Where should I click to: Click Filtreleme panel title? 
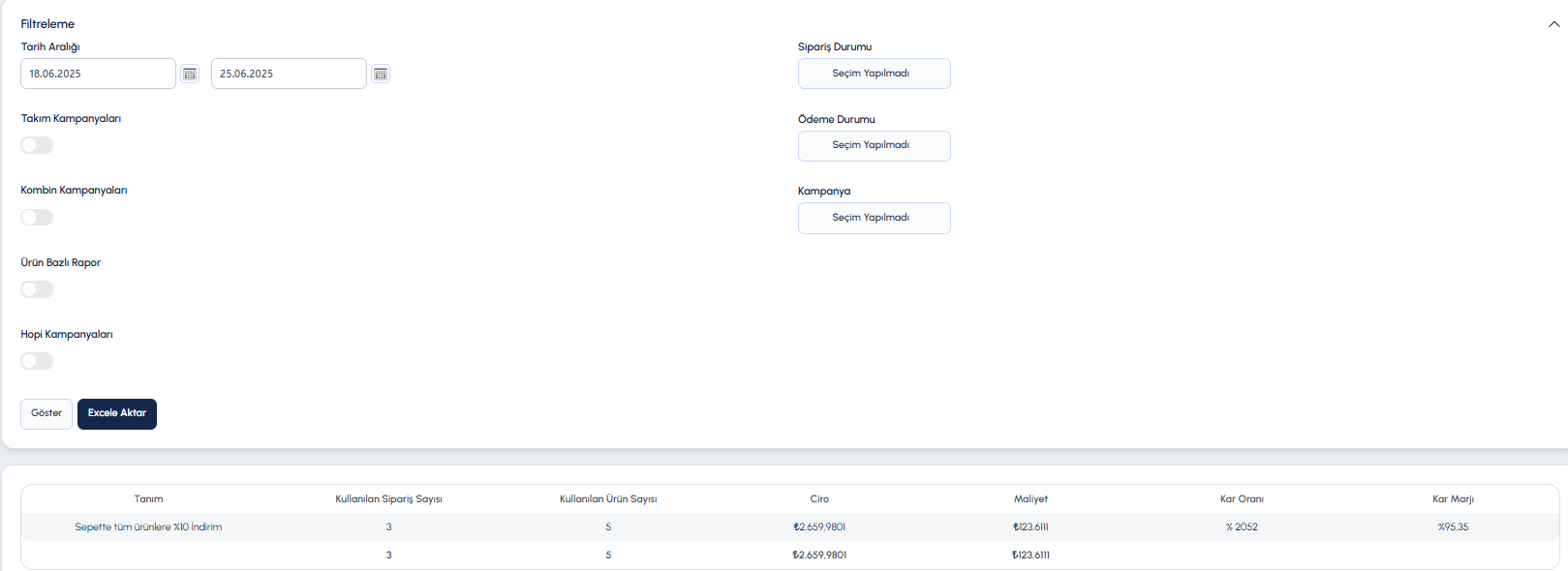47,24
